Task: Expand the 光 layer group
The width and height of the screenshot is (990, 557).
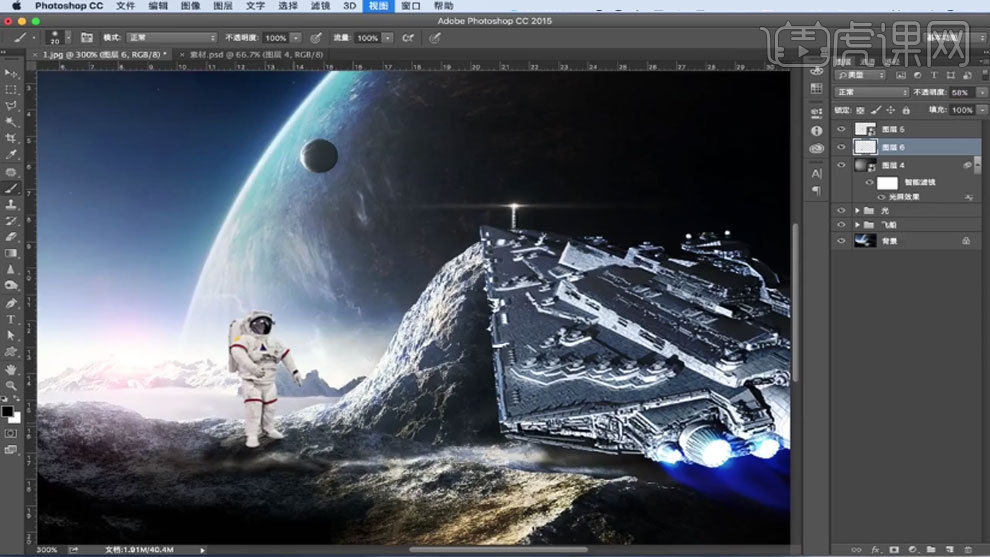Action: click(857, 210)
